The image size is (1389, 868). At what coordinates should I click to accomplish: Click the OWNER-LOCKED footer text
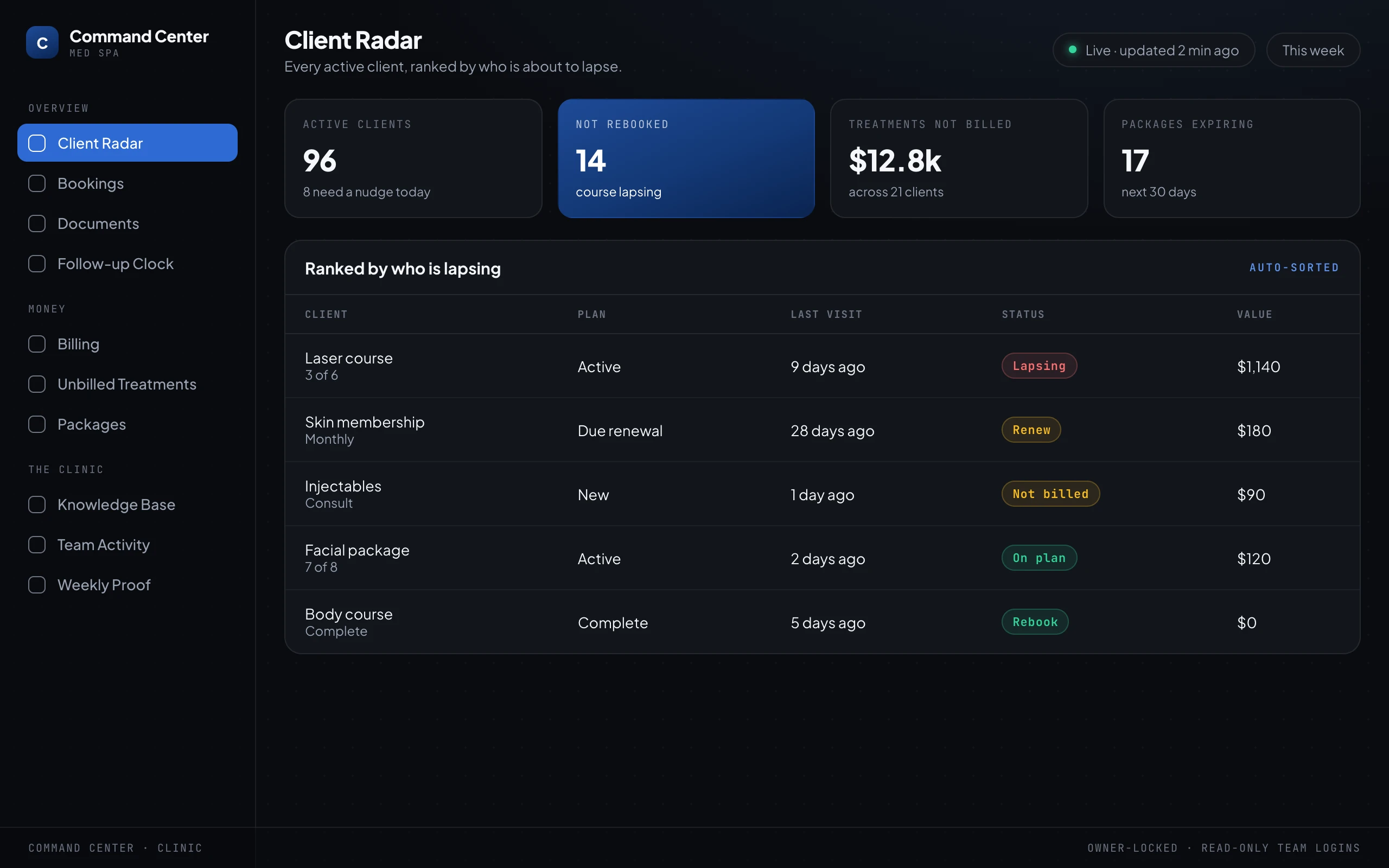pyautogui.click(x=1132, y=848)
